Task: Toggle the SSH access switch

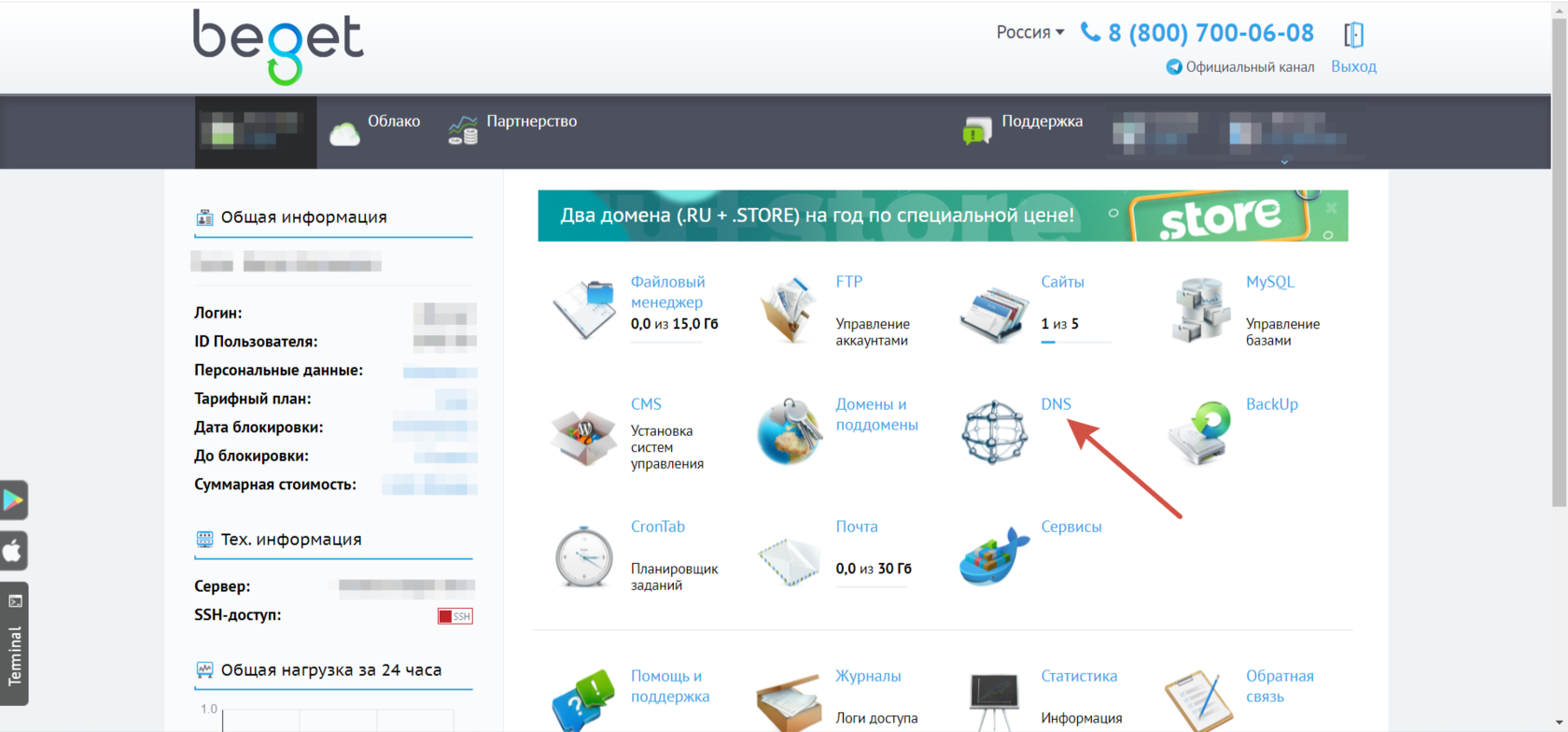Action: coord(455,616)
